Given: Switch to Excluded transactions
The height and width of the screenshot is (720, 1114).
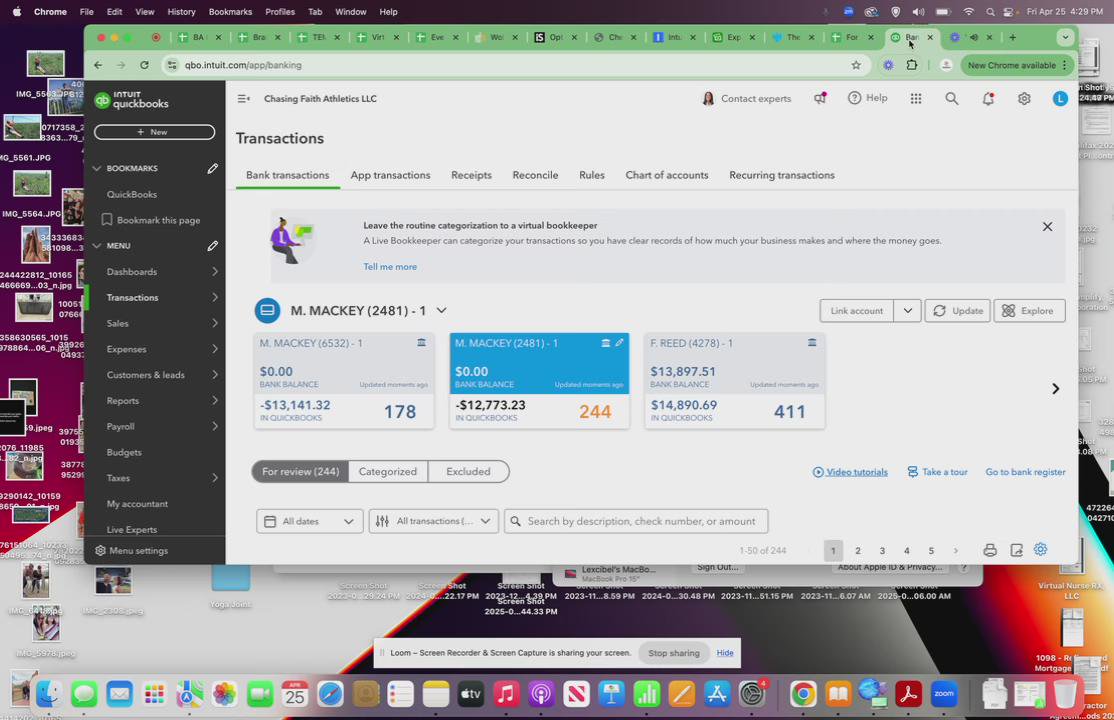Looking at the screenshot, I should [468, 472].
